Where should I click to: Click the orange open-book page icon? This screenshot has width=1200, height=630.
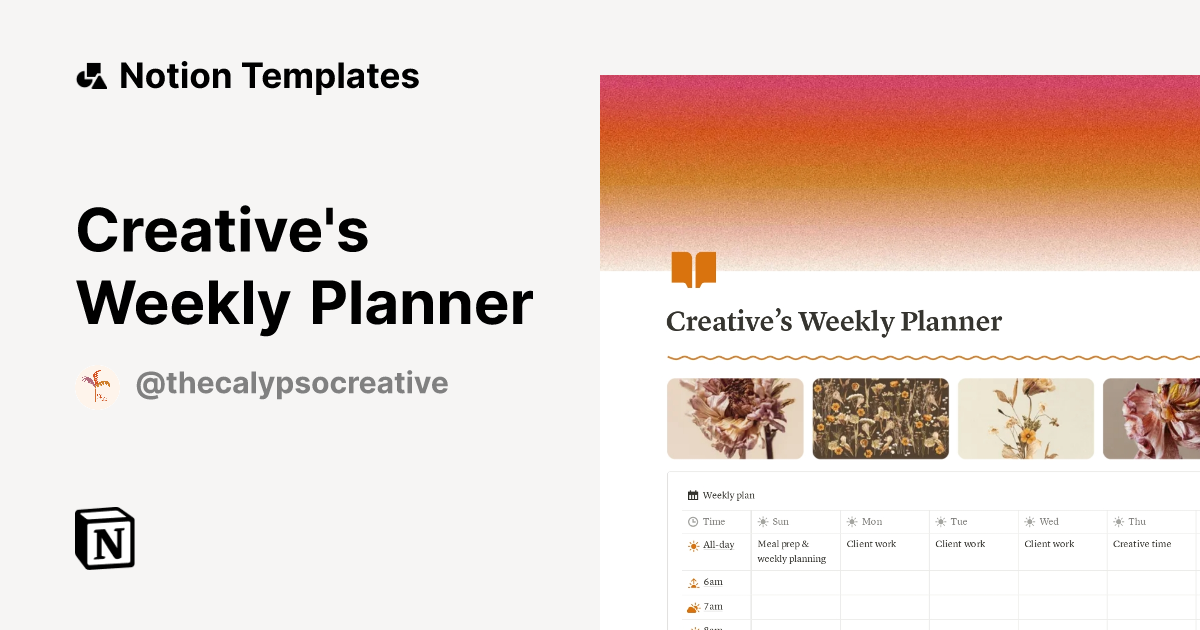pos(694,268)
